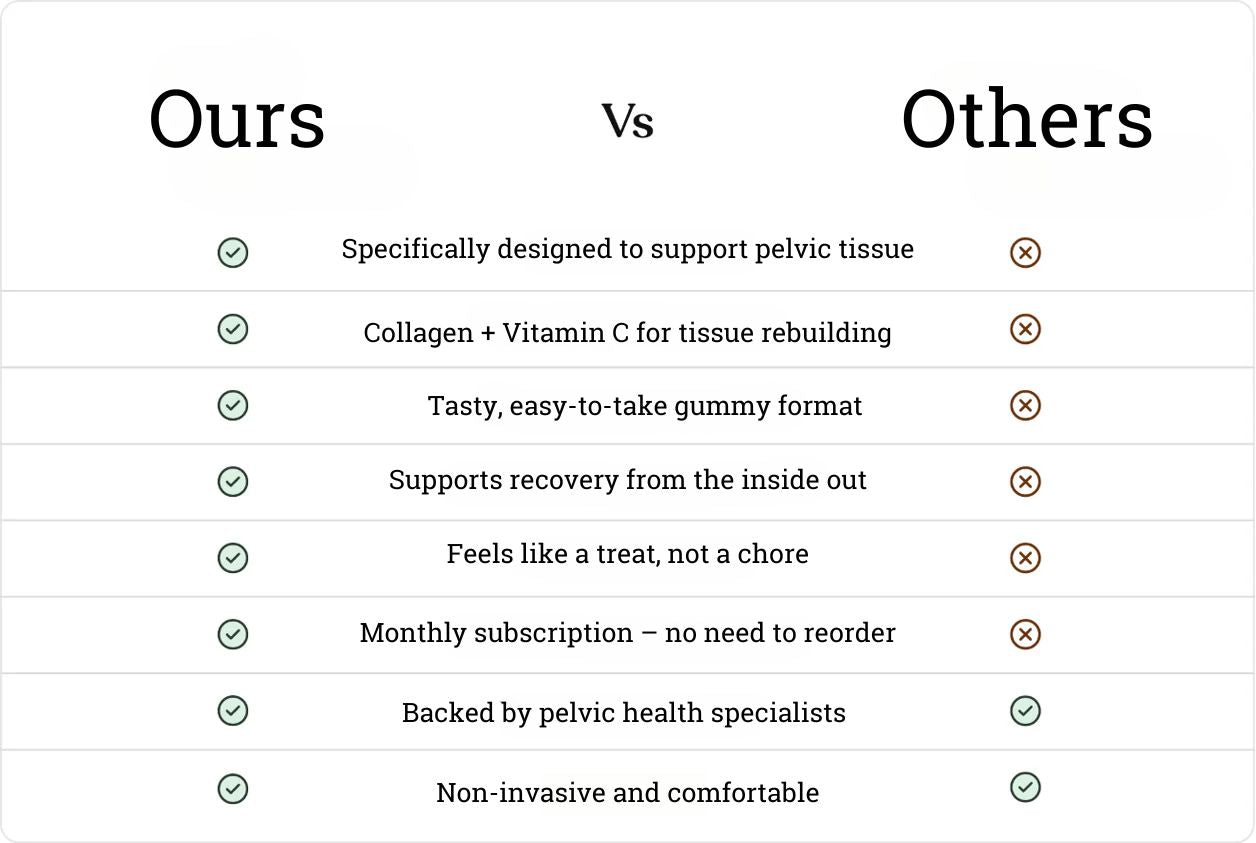The width and height of the screenshot is (1256, 843).
Task: Click the X icon in Collagen + Vitamin C row
Action: 1025,329
